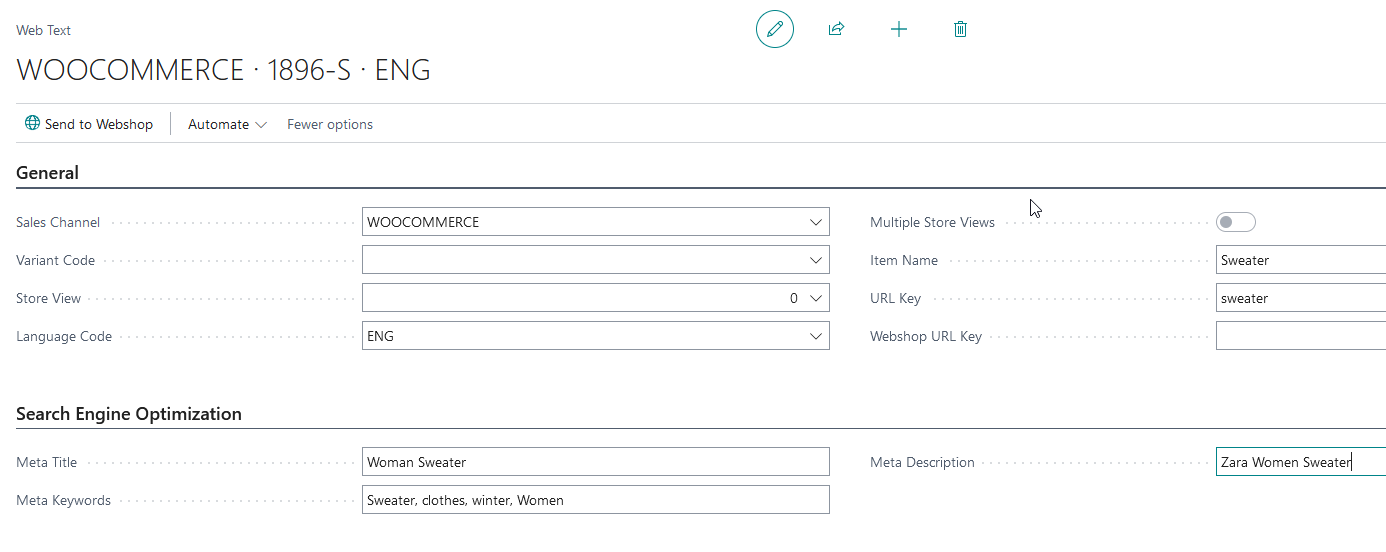Click the plus new record icon
Image resolution: width=1386 pixels, height=552 pixels.
[x=899, y=29]
